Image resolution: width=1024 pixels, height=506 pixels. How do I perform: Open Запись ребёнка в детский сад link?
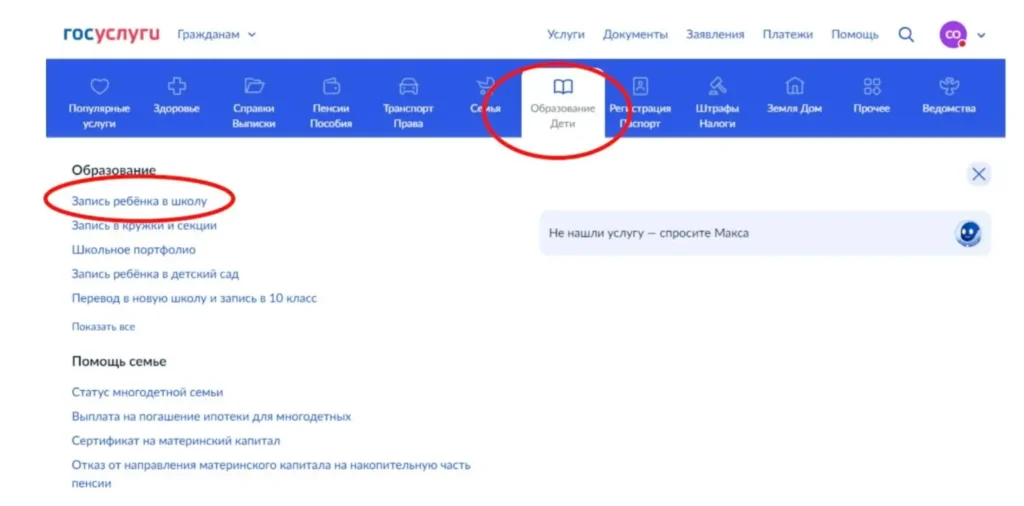pos(155,274)
